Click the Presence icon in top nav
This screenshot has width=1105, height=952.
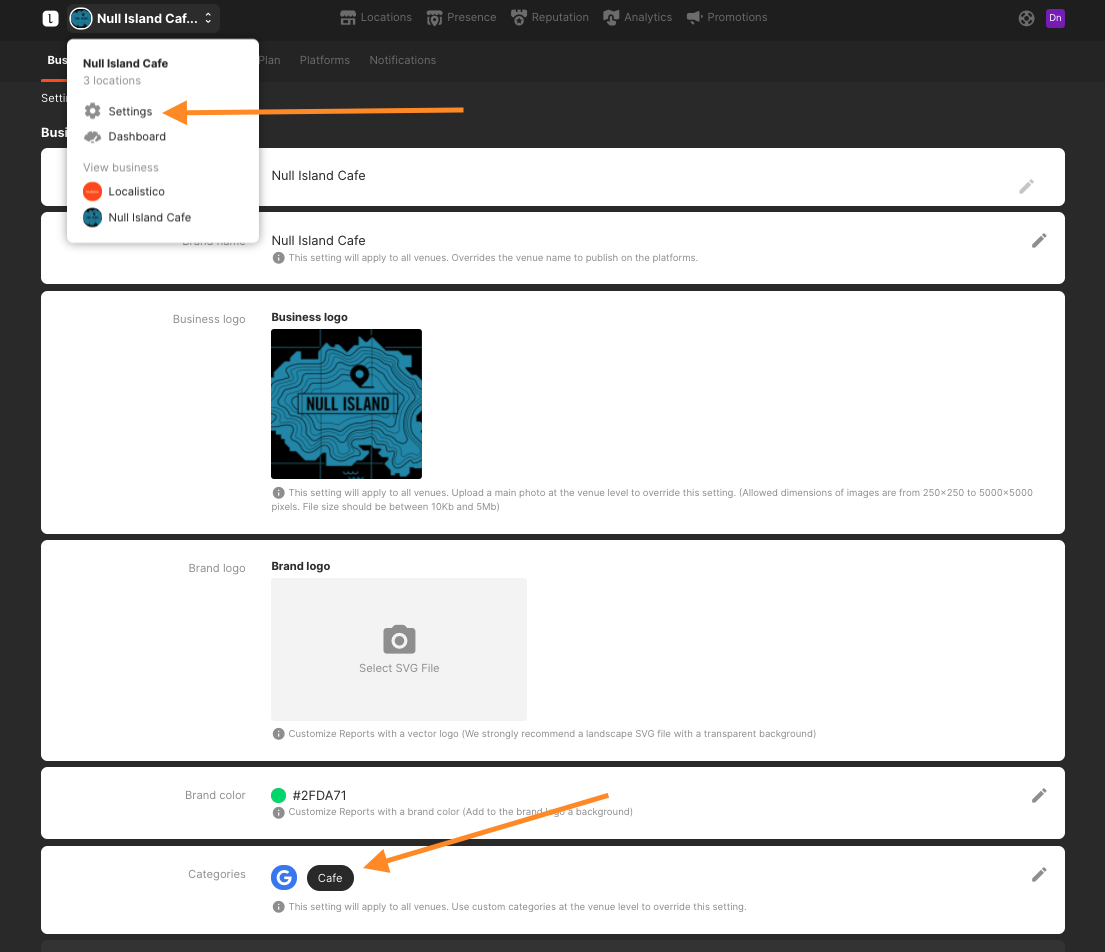434,18
